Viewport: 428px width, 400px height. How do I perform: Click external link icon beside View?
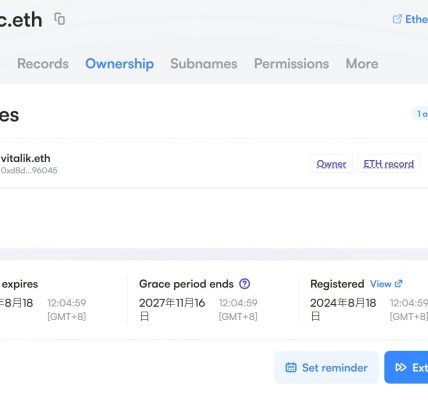coord(398,284)
